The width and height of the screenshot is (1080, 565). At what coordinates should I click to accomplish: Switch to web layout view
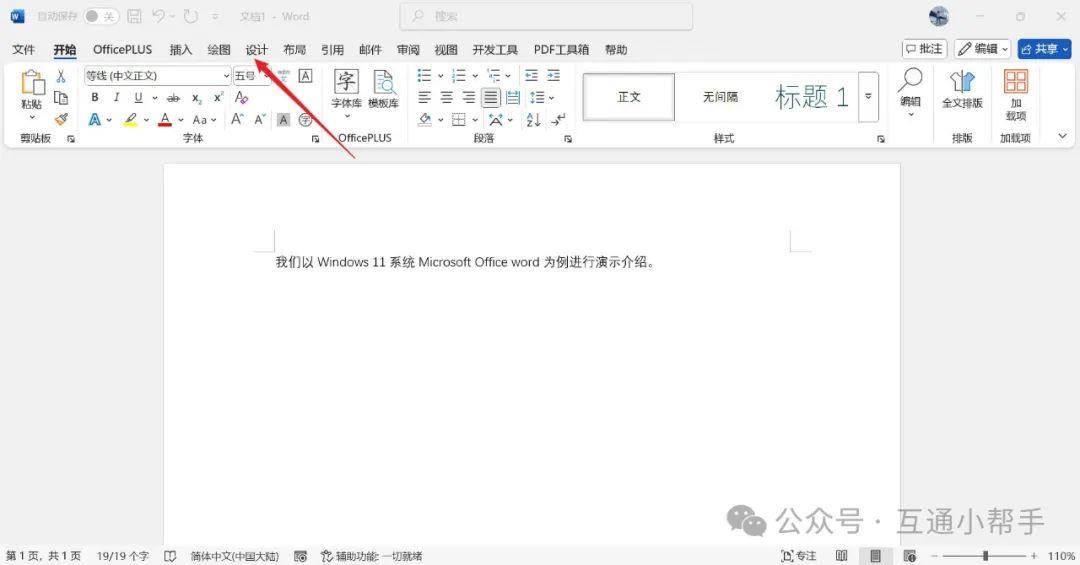[910, 555]
